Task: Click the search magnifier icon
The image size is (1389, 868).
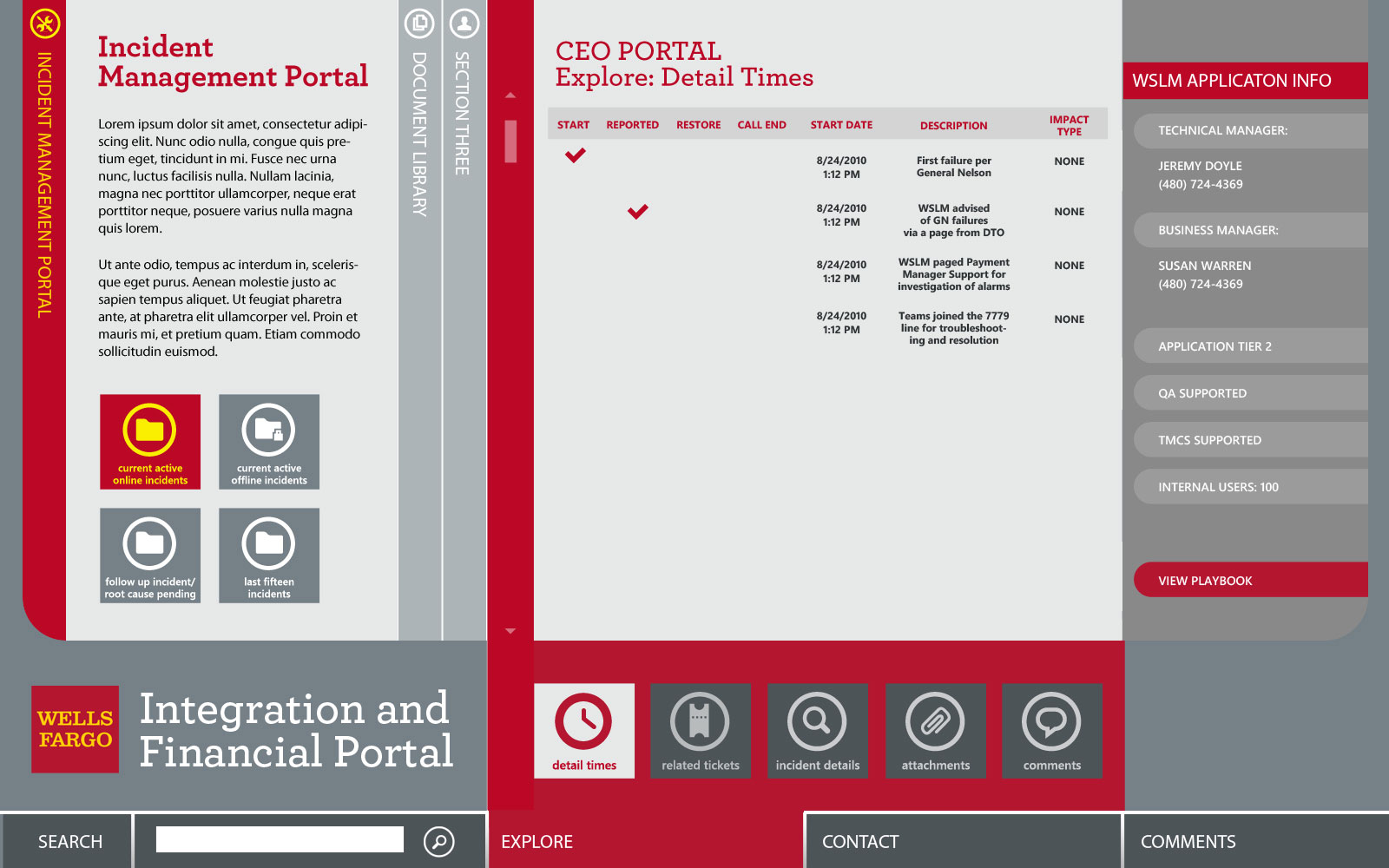Action: [439, 841]
